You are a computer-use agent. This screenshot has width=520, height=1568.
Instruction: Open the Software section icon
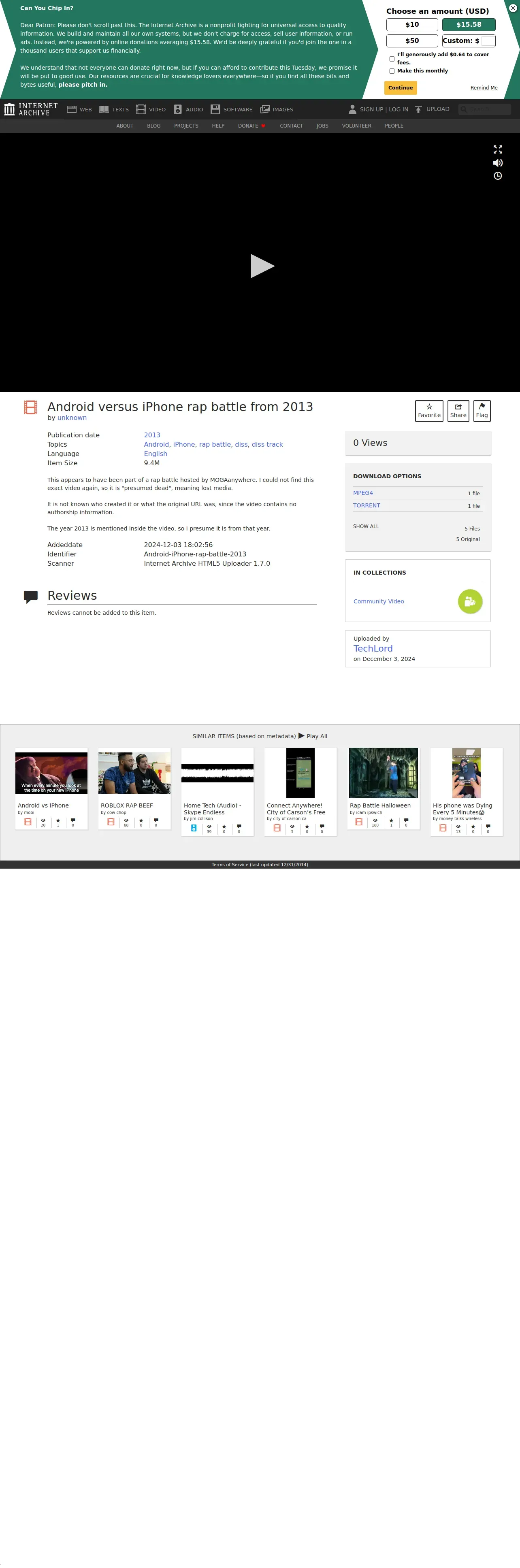(x=215, y=110)
